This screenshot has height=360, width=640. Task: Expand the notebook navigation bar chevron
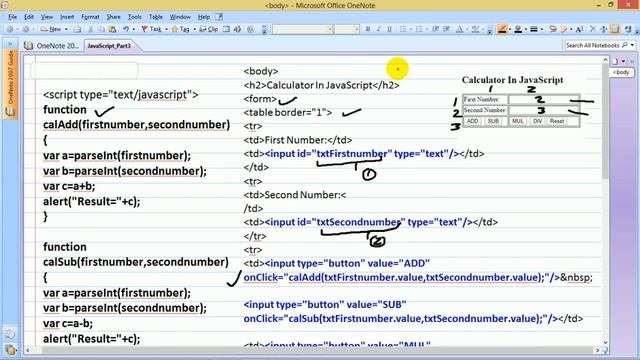(x=10, y=44)
